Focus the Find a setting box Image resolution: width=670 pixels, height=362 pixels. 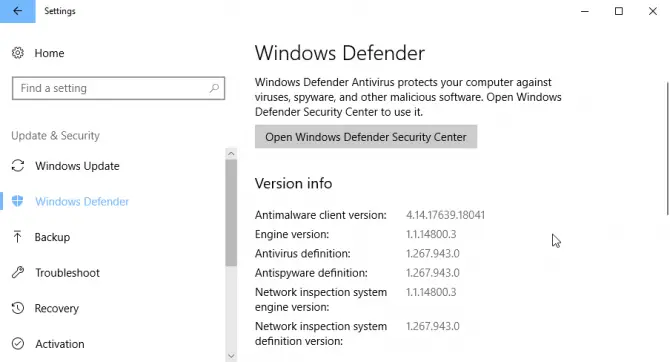tap(118, 88)
